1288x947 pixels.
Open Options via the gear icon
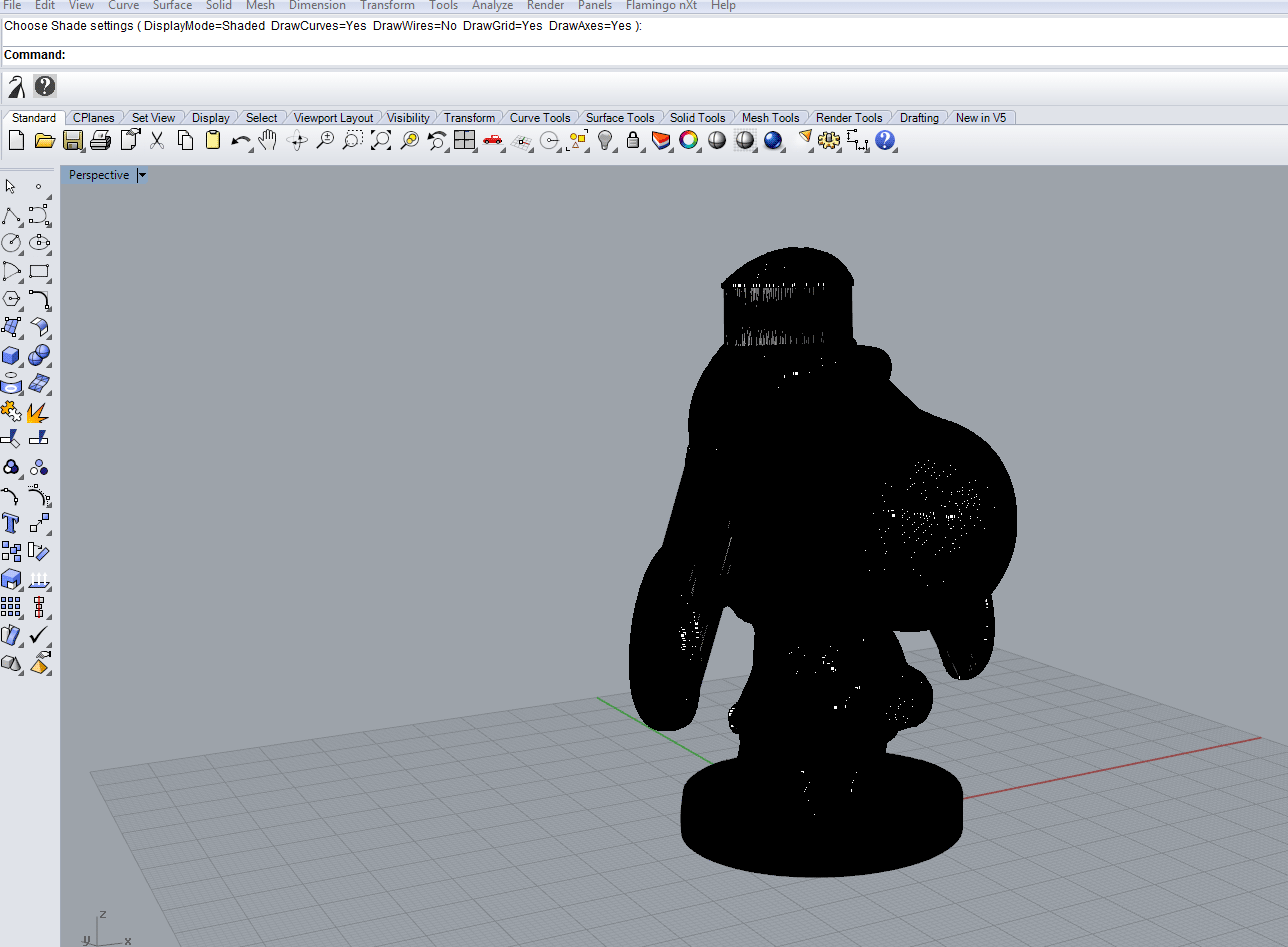pos(828,141)
